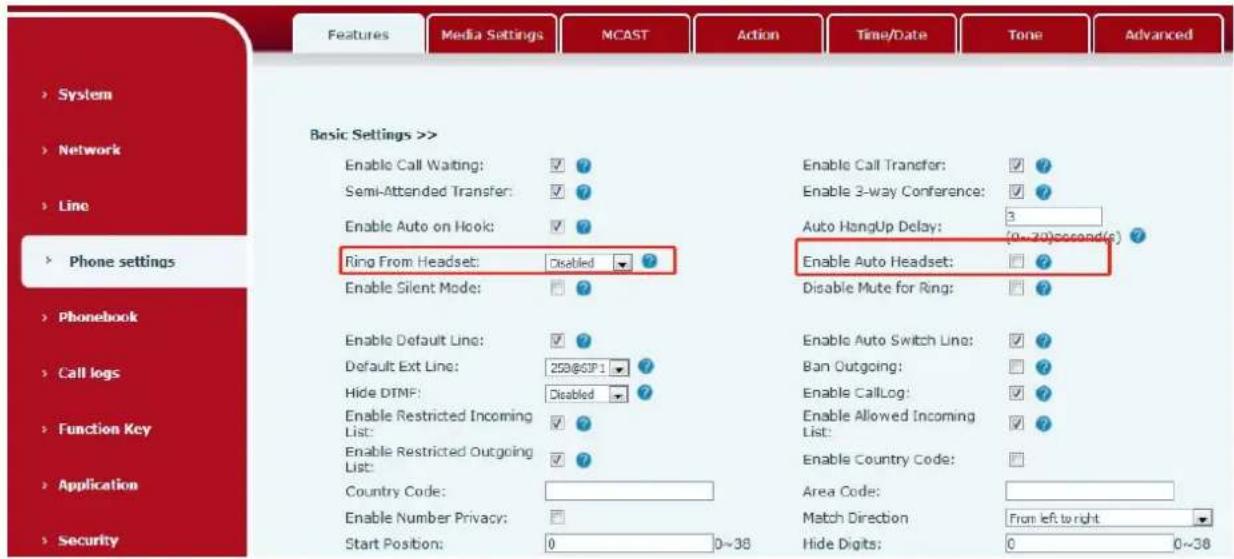Open Ring From Headset dropdown

point(589,263)
